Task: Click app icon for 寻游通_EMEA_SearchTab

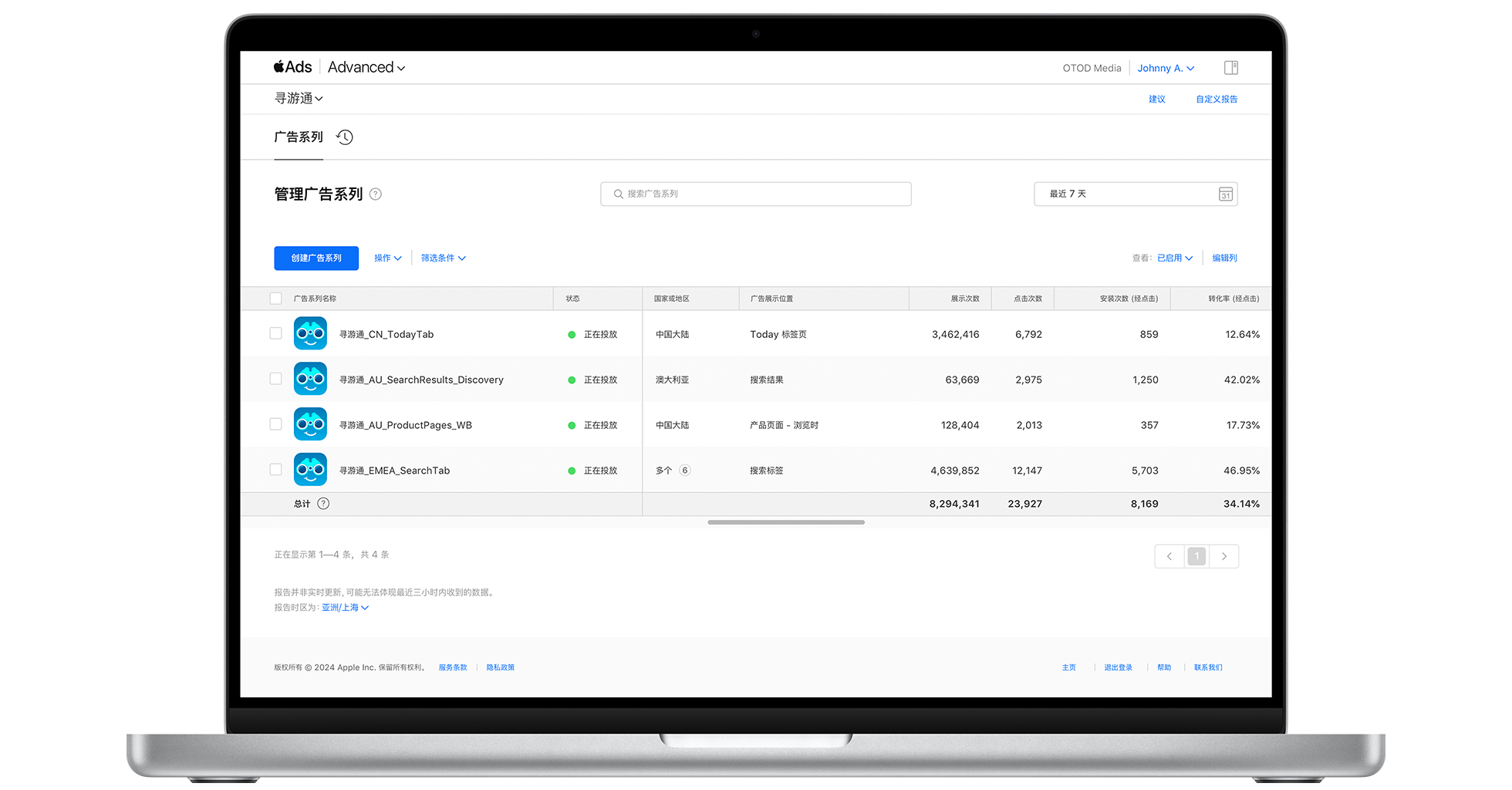Action: [x=310, y=470]
